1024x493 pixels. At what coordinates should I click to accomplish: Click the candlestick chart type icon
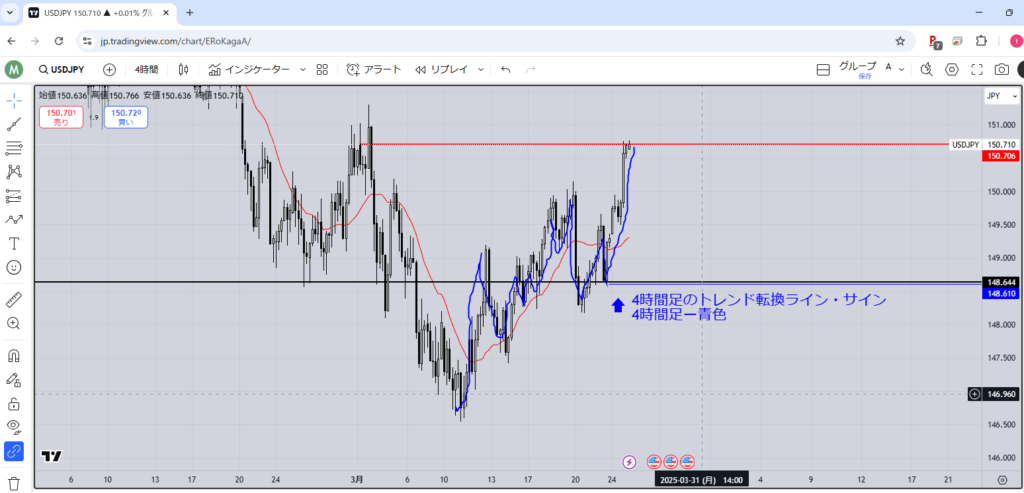tap(183, 70)
